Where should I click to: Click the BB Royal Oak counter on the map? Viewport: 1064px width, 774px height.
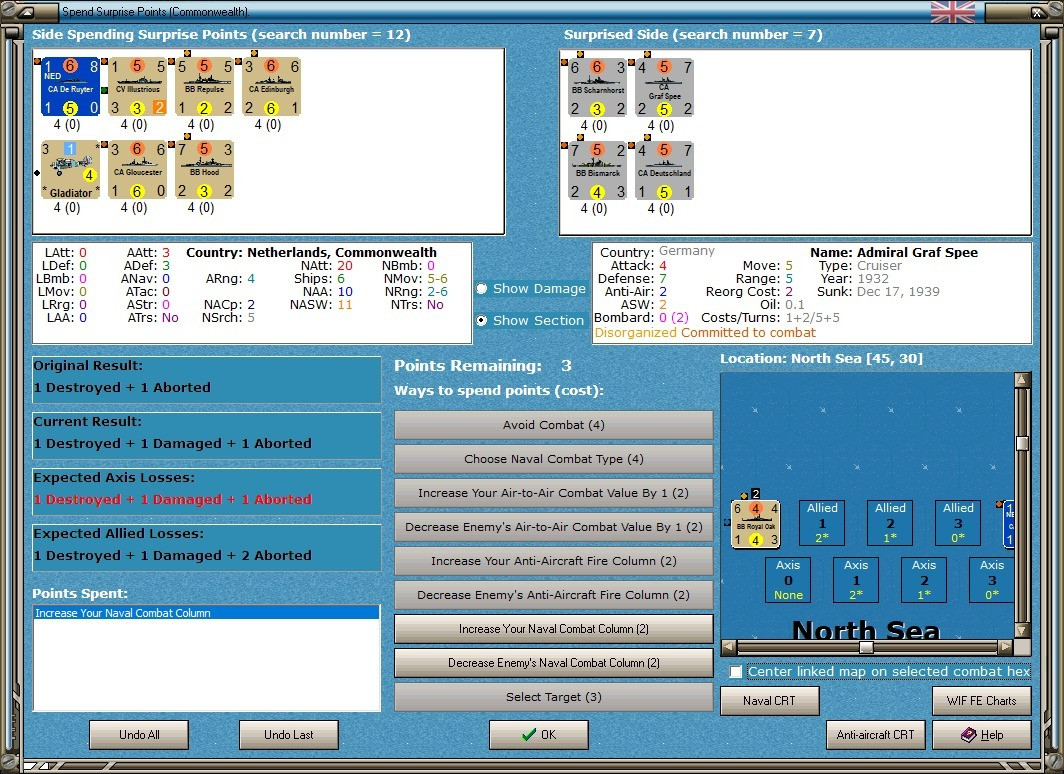point(755,524)
